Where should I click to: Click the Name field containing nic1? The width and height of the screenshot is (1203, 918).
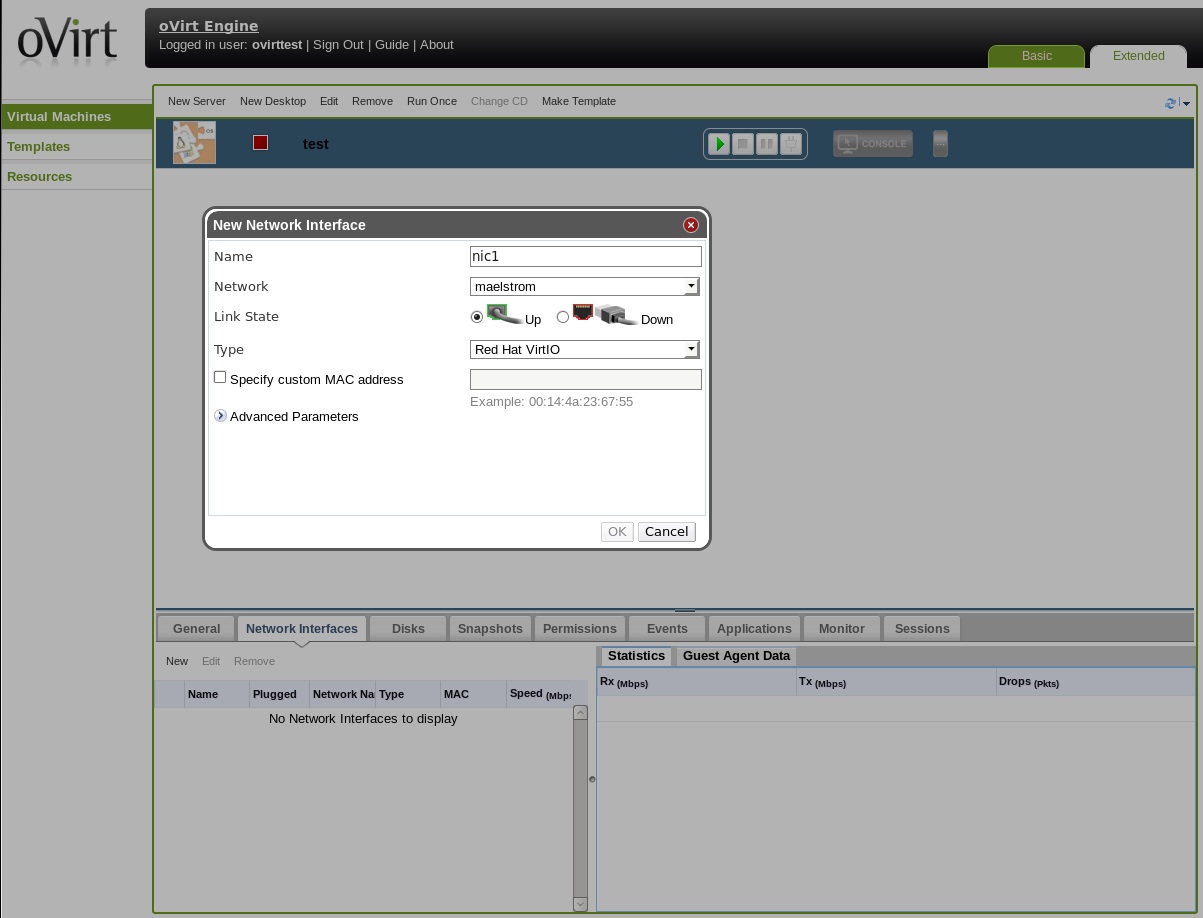point(585,256)
